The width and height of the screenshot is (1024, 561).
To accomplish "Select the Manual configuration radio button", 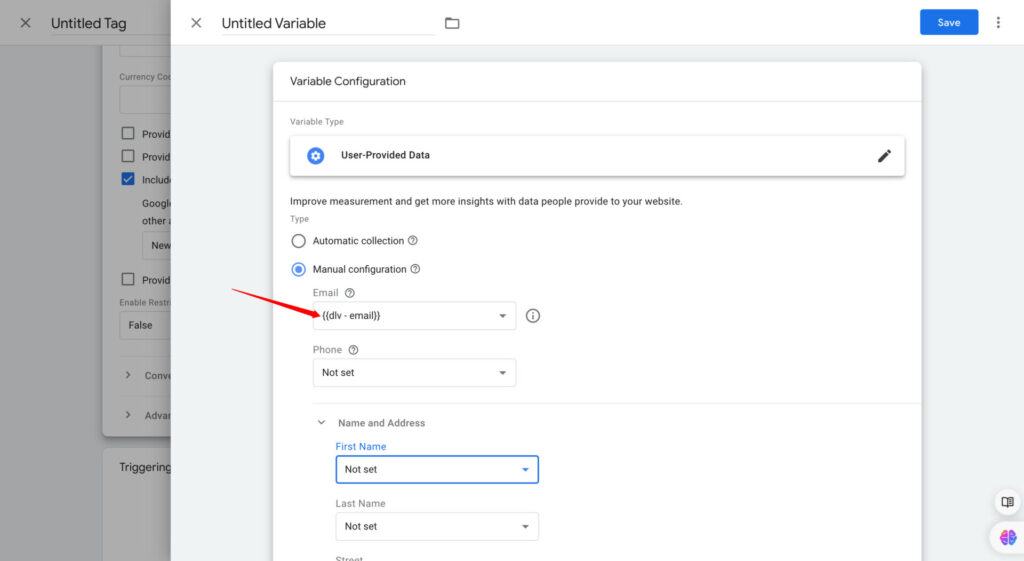I will coord(298,269).
